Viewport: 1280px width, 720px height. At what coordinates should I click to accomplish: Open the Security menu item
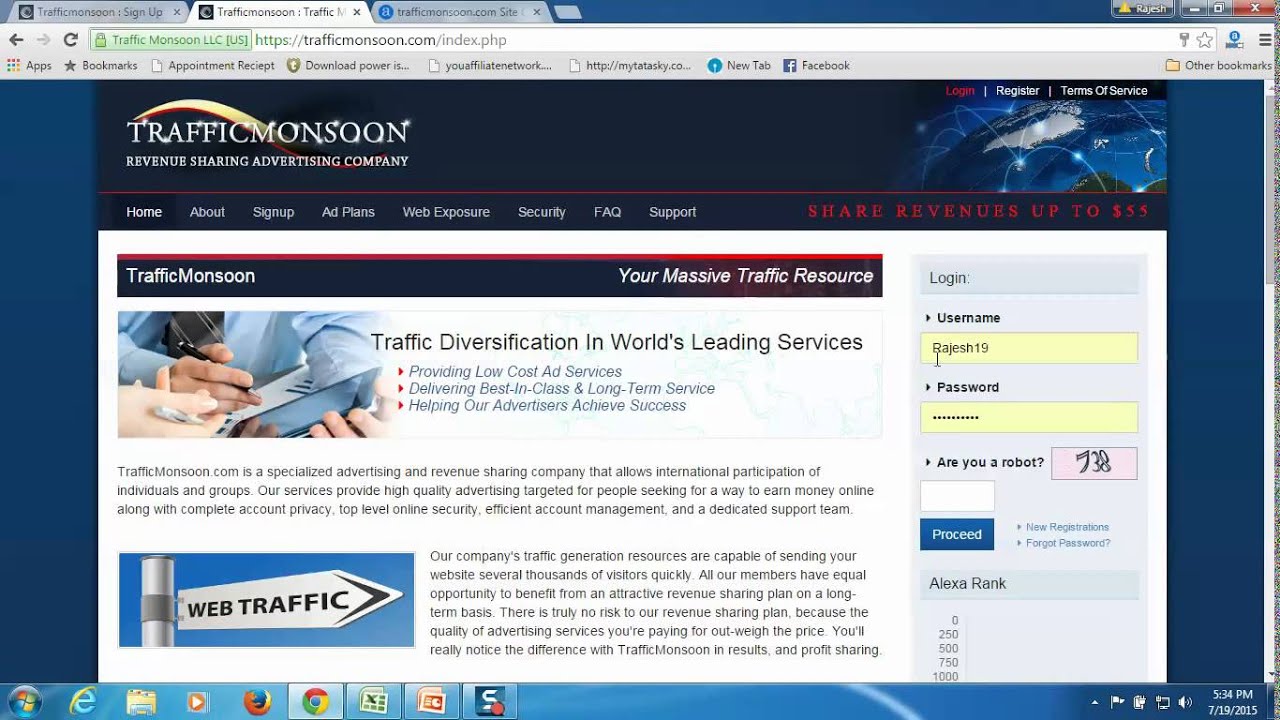click(542, 212)
